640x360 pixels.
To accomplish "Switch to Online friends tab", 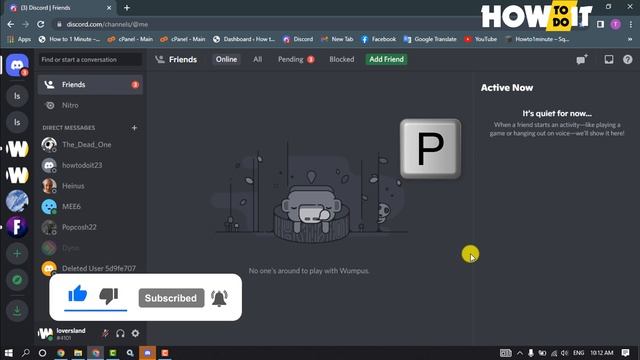I will 226,59.
